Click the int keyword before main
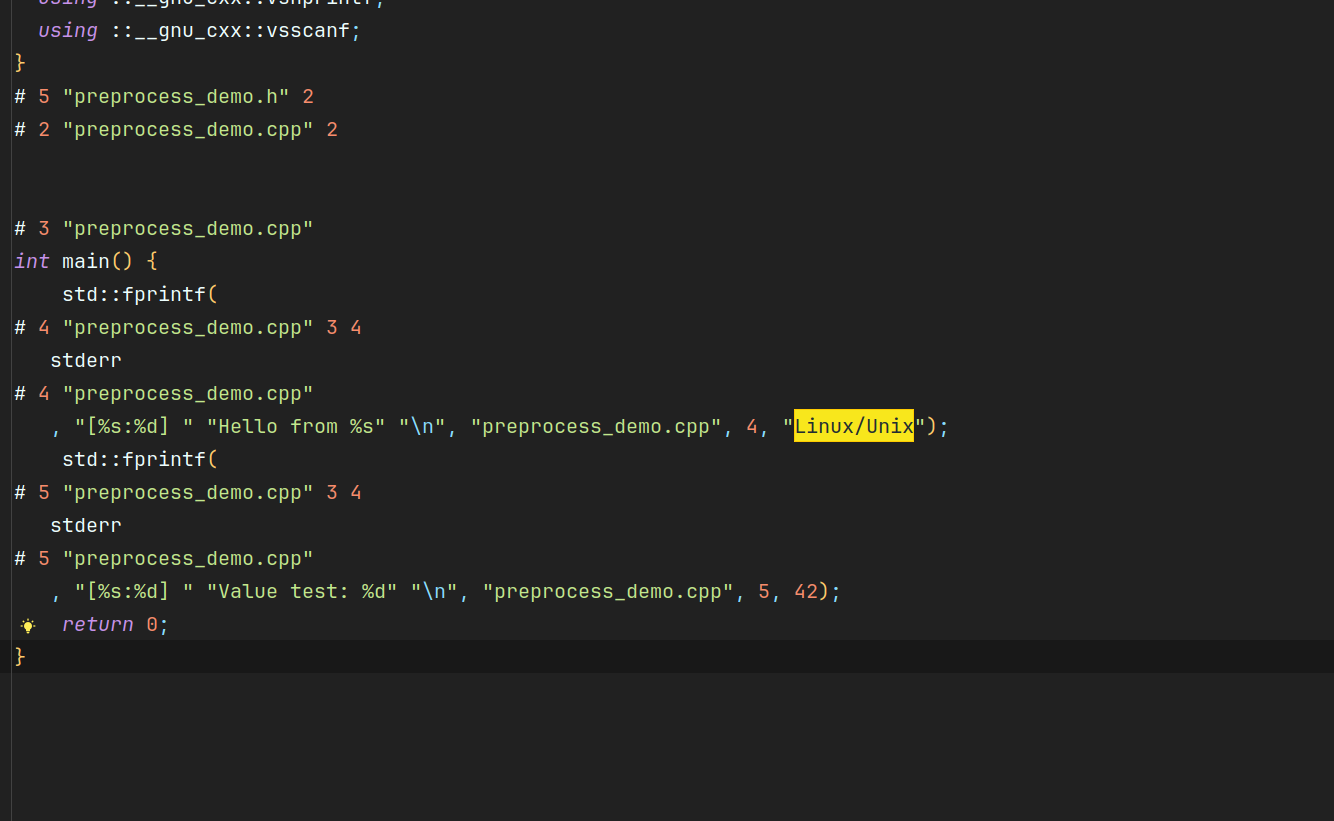Screen dimensions: 1334x821 (x=32, y=262)
